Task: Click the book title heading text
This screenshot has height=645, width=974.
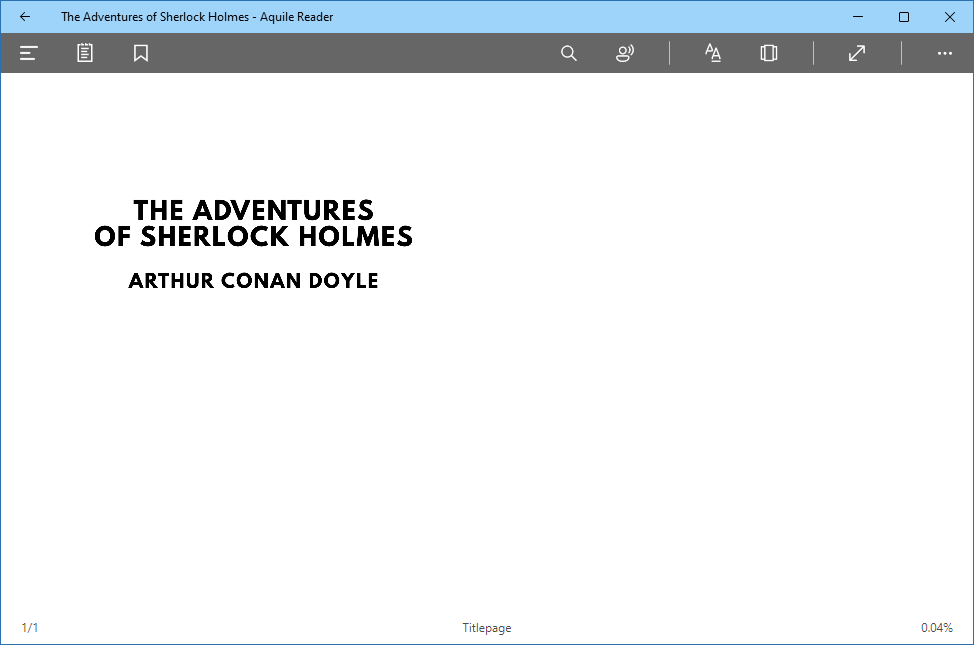Action: click(x=253, y=223)
